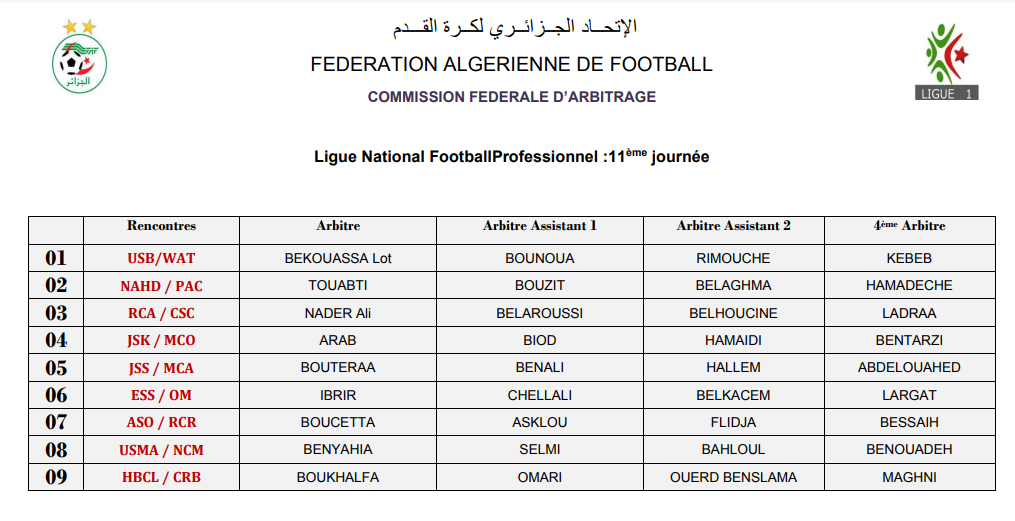
Task: Click the USMA / NCM match cell
Action: [x=161, y=450]
